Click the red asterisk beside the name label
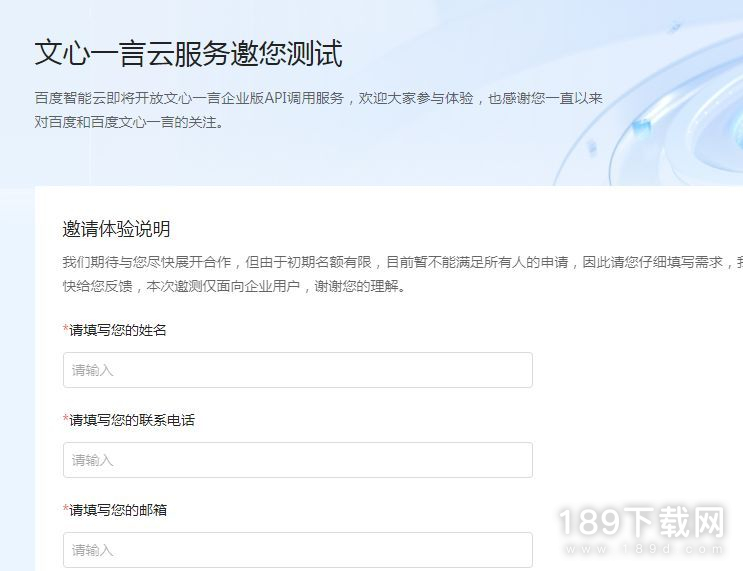 pos(65,328)
